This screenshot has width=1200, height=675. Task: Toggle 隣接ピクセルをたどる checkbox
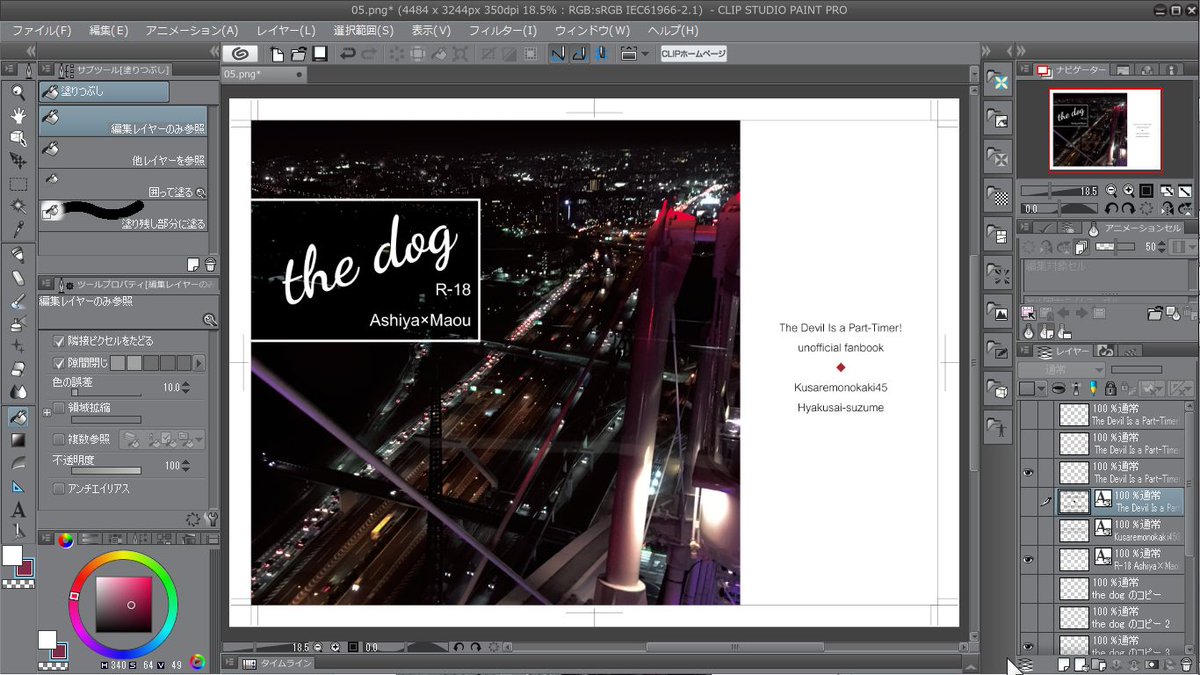[x=58, y=341]
